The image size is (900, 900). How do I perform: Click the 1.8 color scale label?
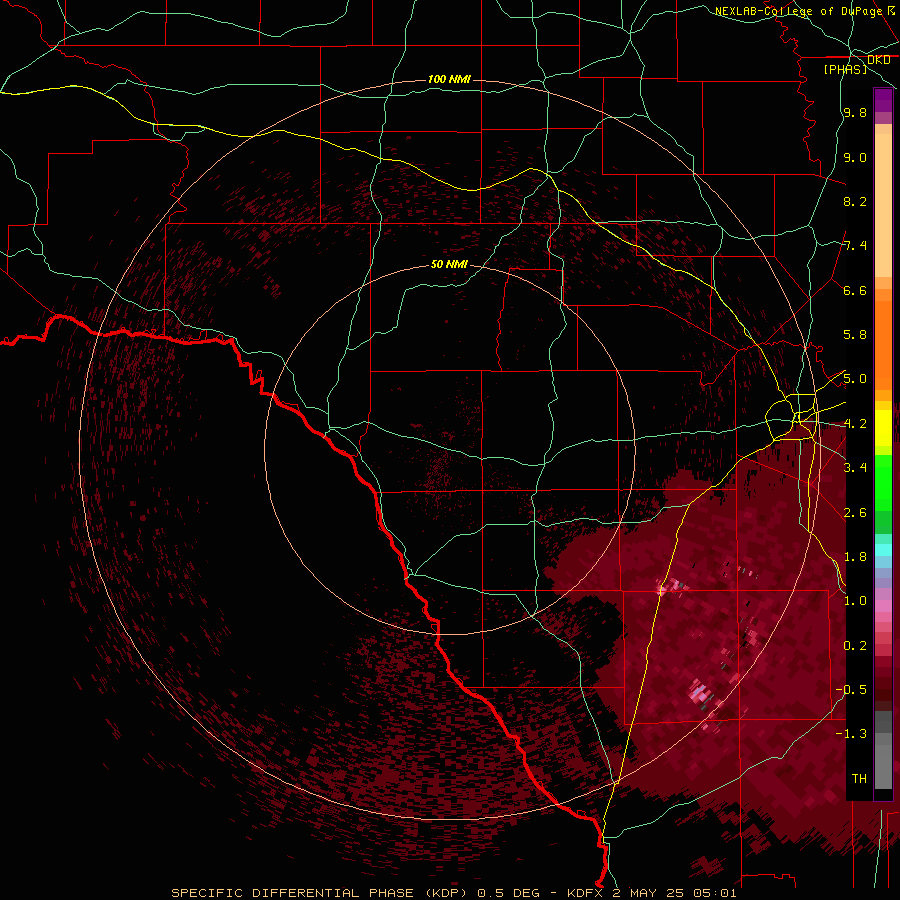(x=855, y=557)
